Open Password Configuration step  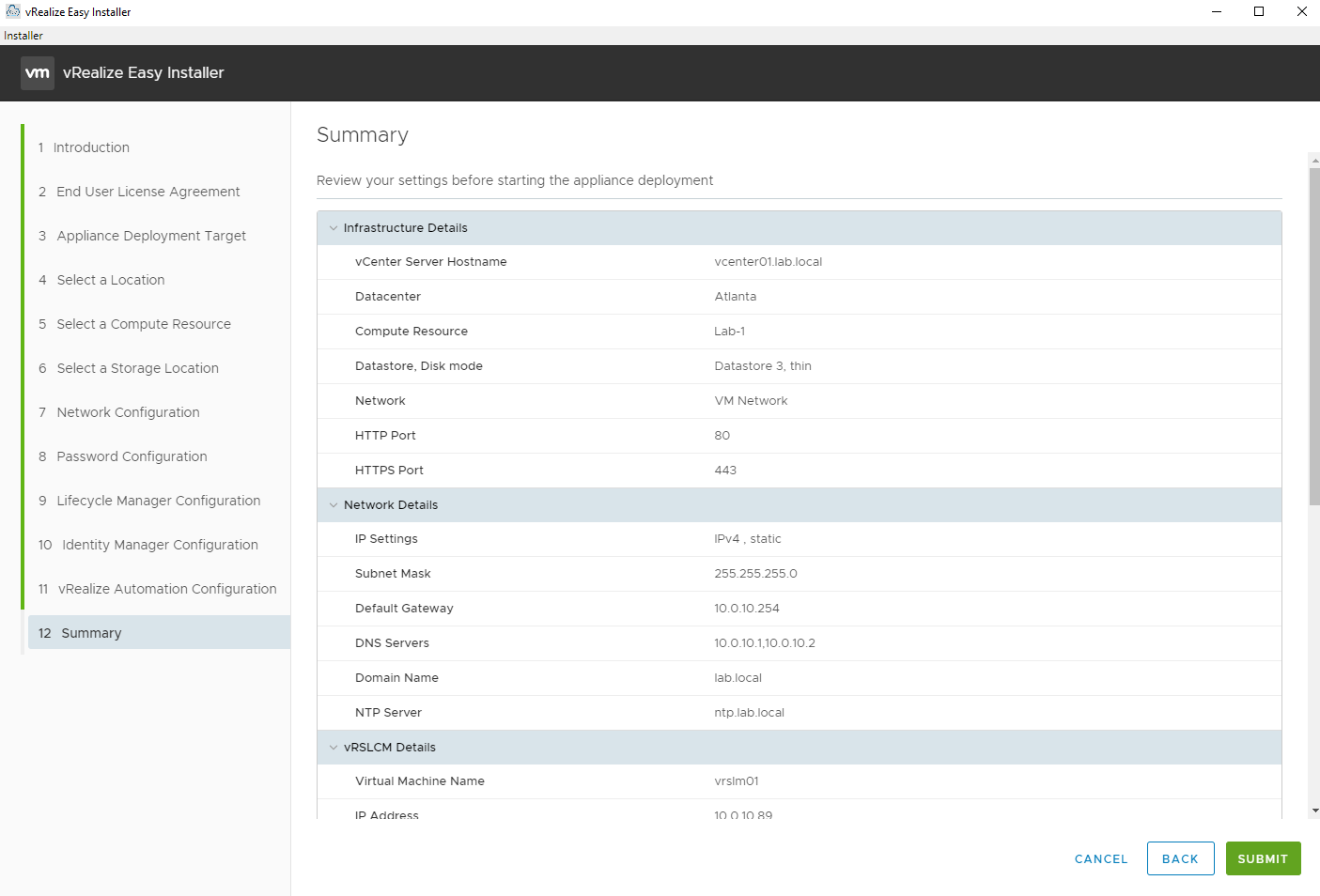[x=123, y=456]
